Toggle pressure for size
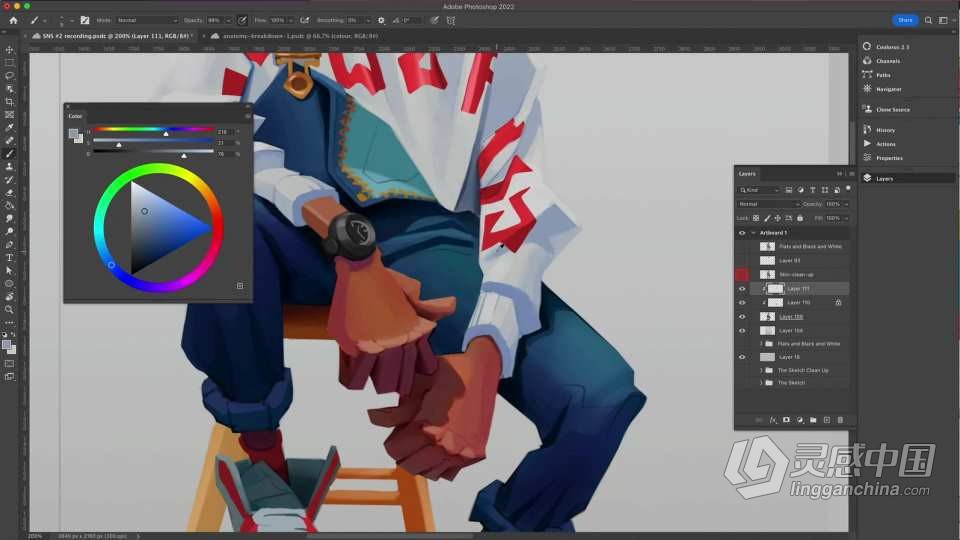The width and height of the screenshot is (960, 540). [x=434, y=20]
